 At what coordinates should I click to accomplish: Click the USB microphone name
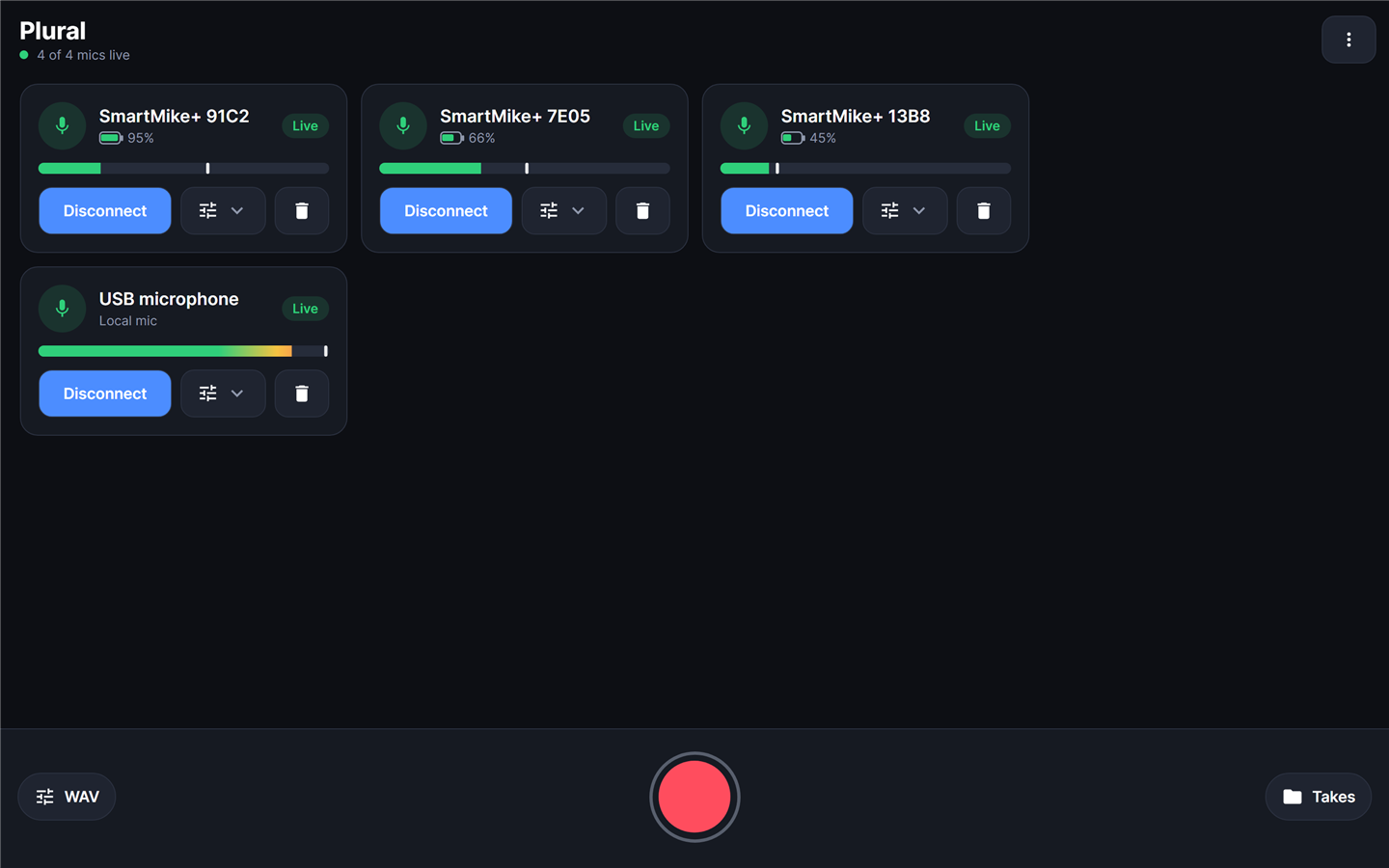pyautogui.click(x=169, y=299)
